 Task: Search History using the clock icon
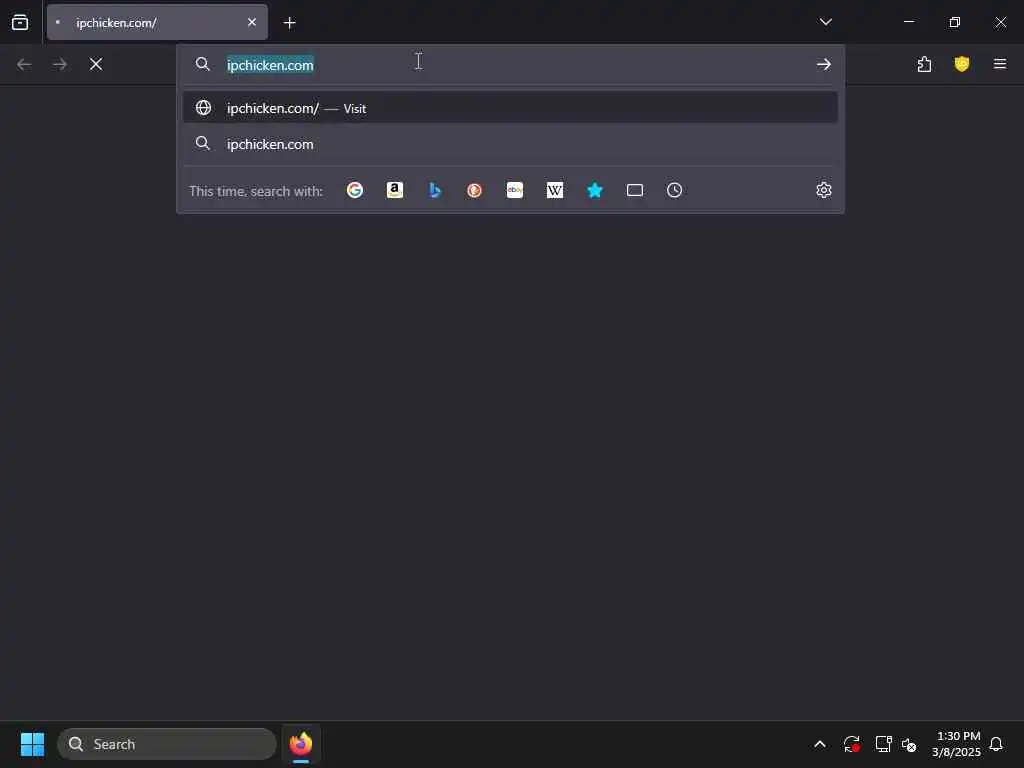(x=675, y=190)
